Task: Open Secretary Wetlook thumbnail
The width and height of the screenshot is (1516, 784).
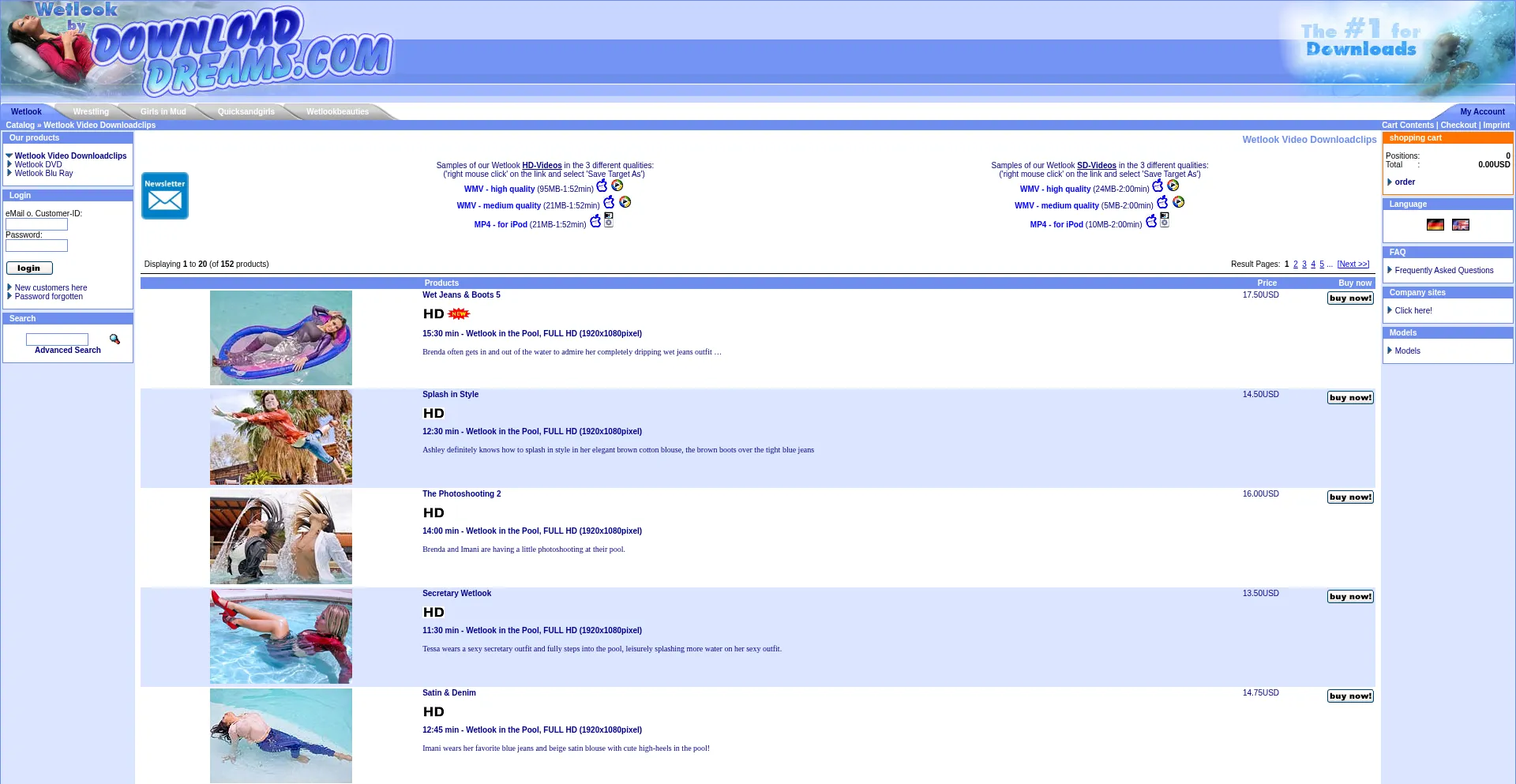Action: 281,636
